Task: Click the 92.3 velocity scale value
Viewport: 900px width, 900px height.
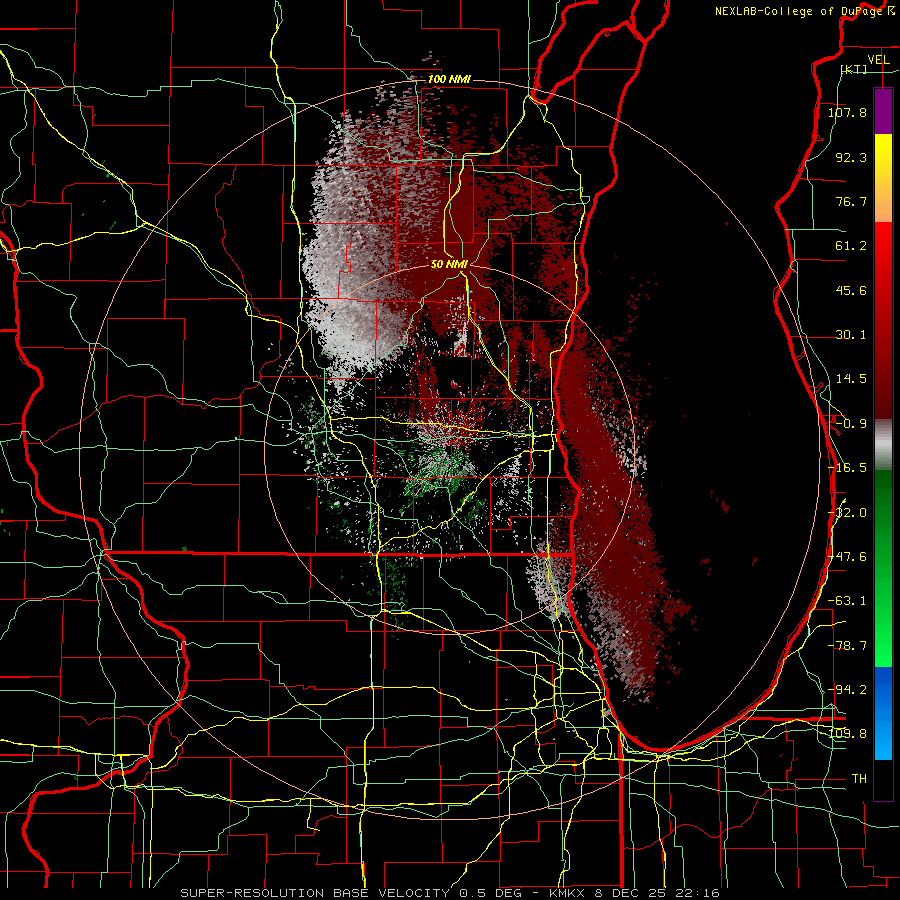Action: [x=851, y=157]
